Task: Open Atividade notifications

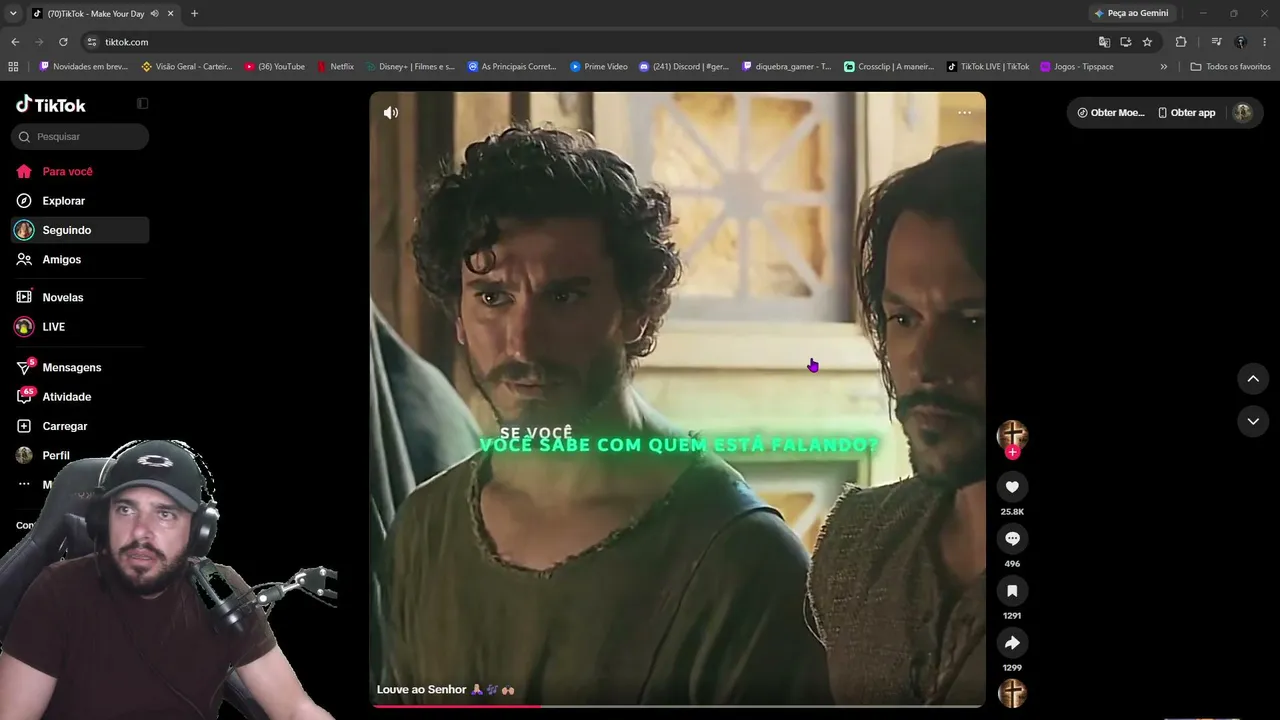Action: (80, 397)
